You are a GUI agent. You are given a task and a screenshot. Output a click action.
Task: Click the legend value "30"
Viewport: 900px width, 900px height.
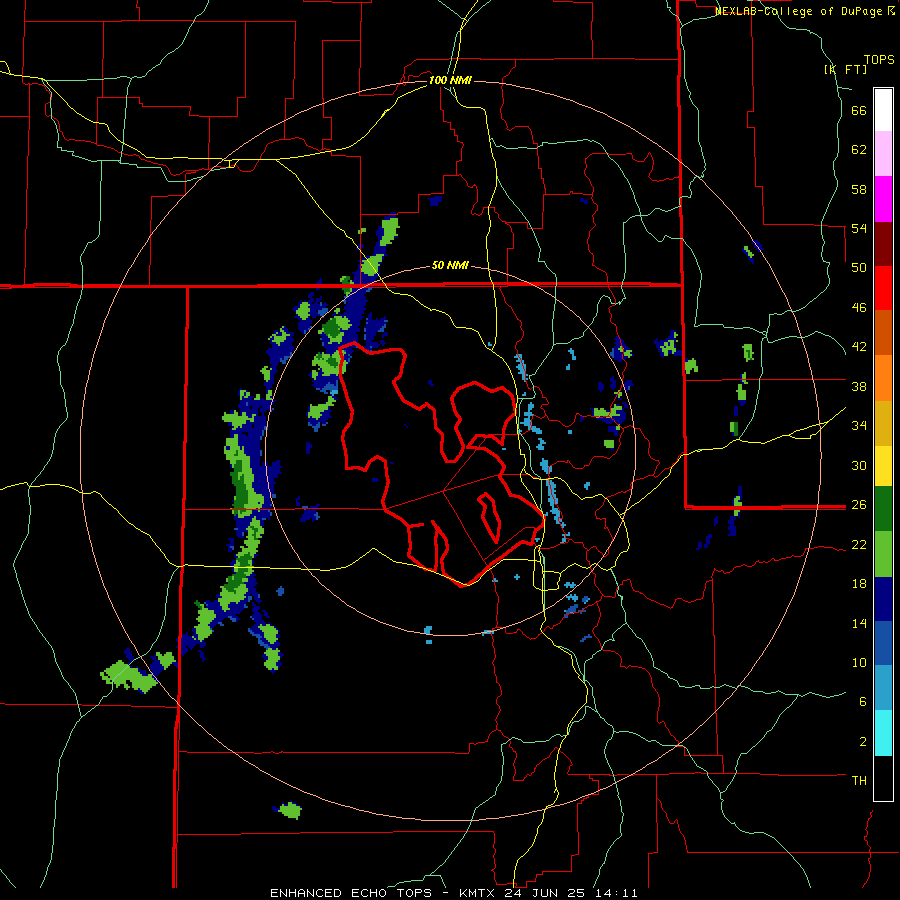859,465
